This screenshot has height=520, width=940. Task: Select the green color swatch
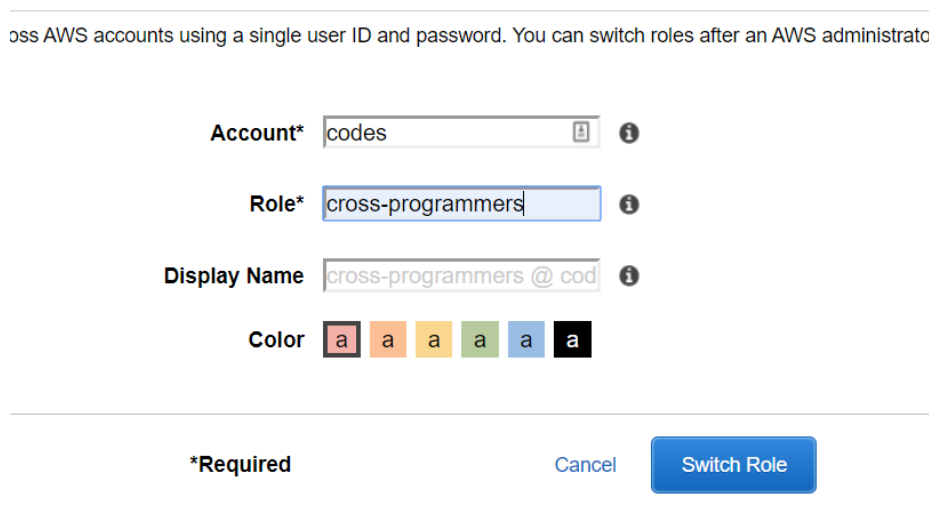[480, 340]
